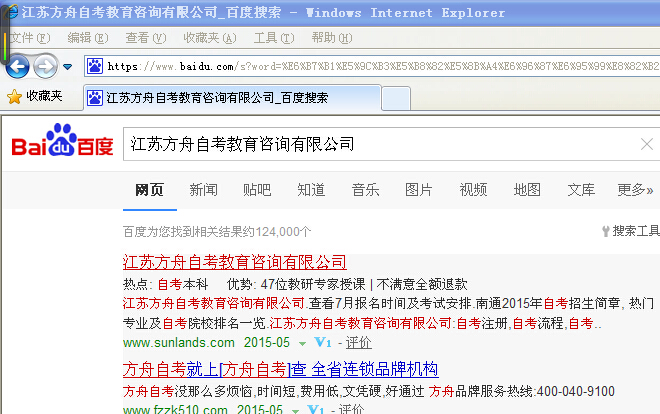
Task: Select the 江苏方舟自考教育咨询有限公司_百度搜索 tab
Action: (232, 98)
